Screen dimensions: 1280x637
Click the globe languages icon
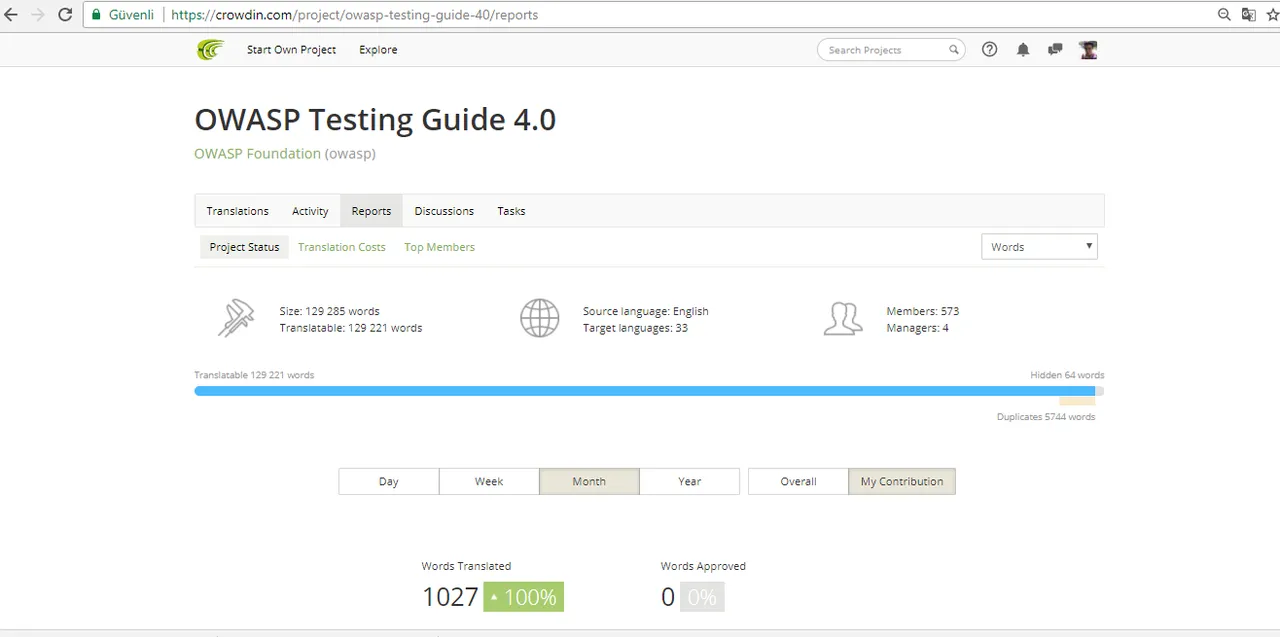tap(539, 319)
